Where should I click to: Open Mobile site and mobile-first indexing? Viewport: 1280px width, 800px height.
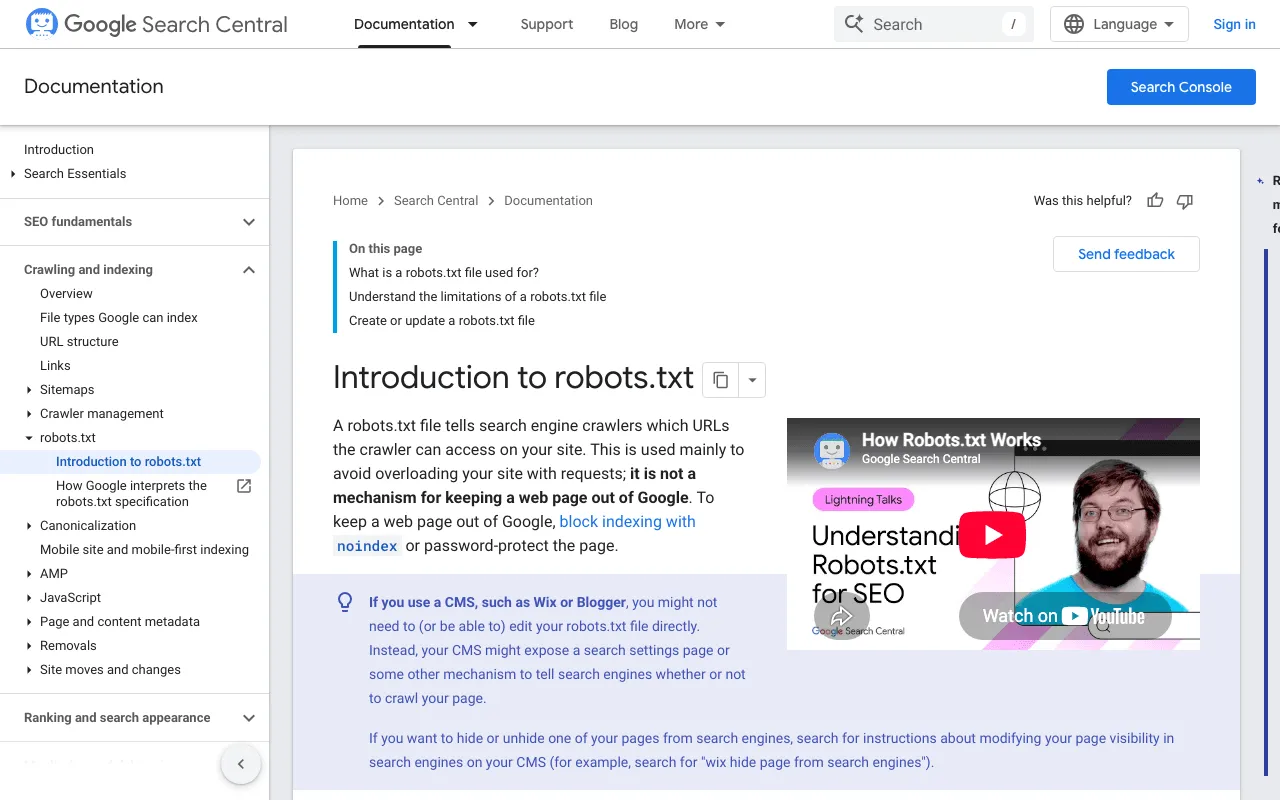[x=144, y=550]
